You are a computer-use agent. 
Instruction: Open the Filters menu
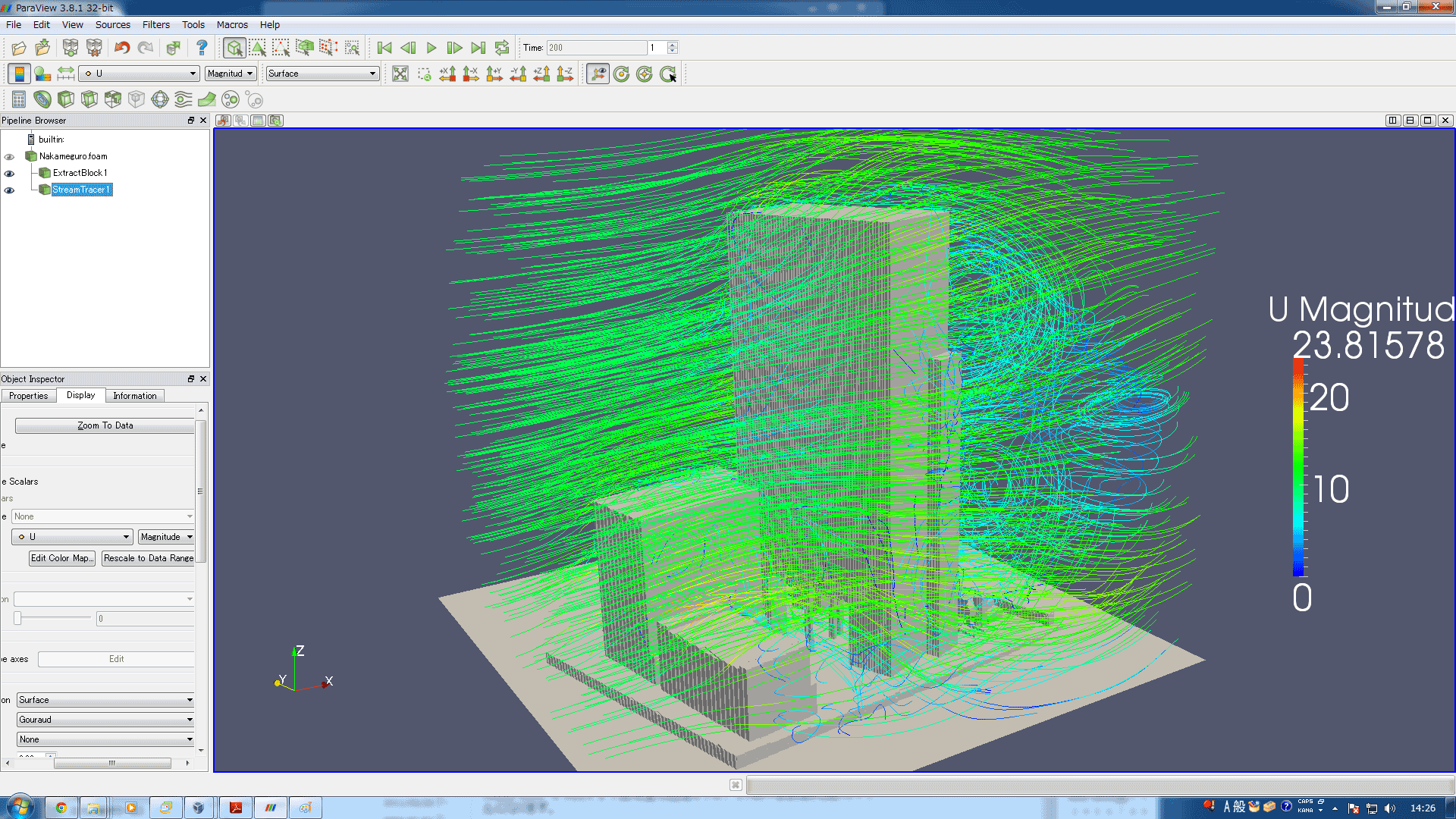(155, 25)
